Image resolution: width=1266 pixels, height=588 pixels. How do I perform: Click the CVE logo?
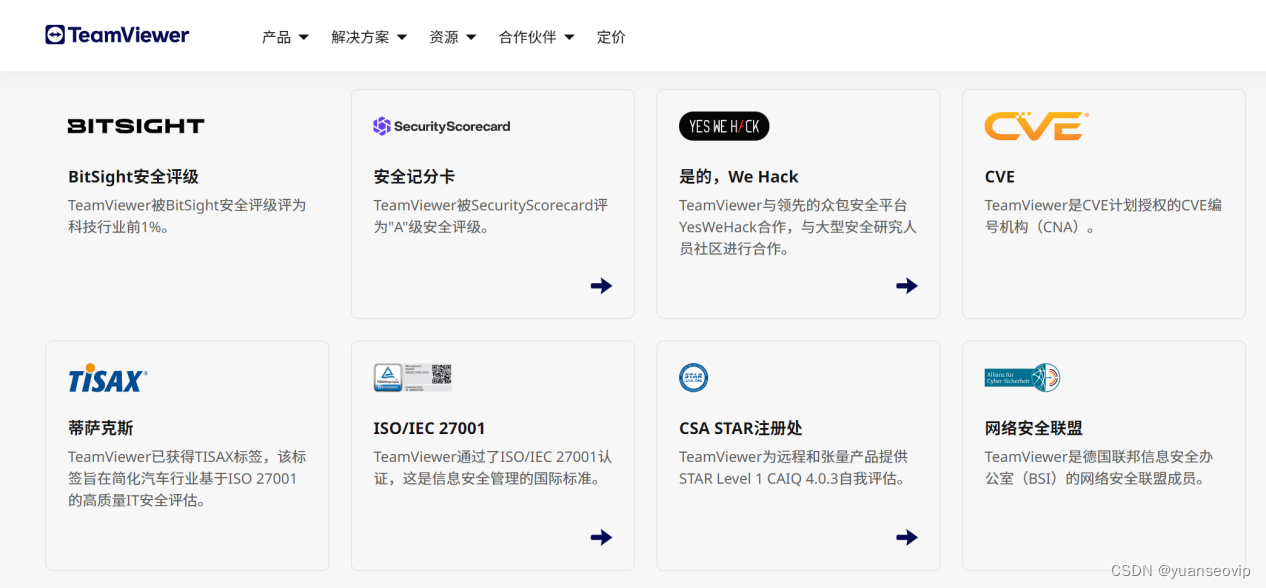(1037, 126)
